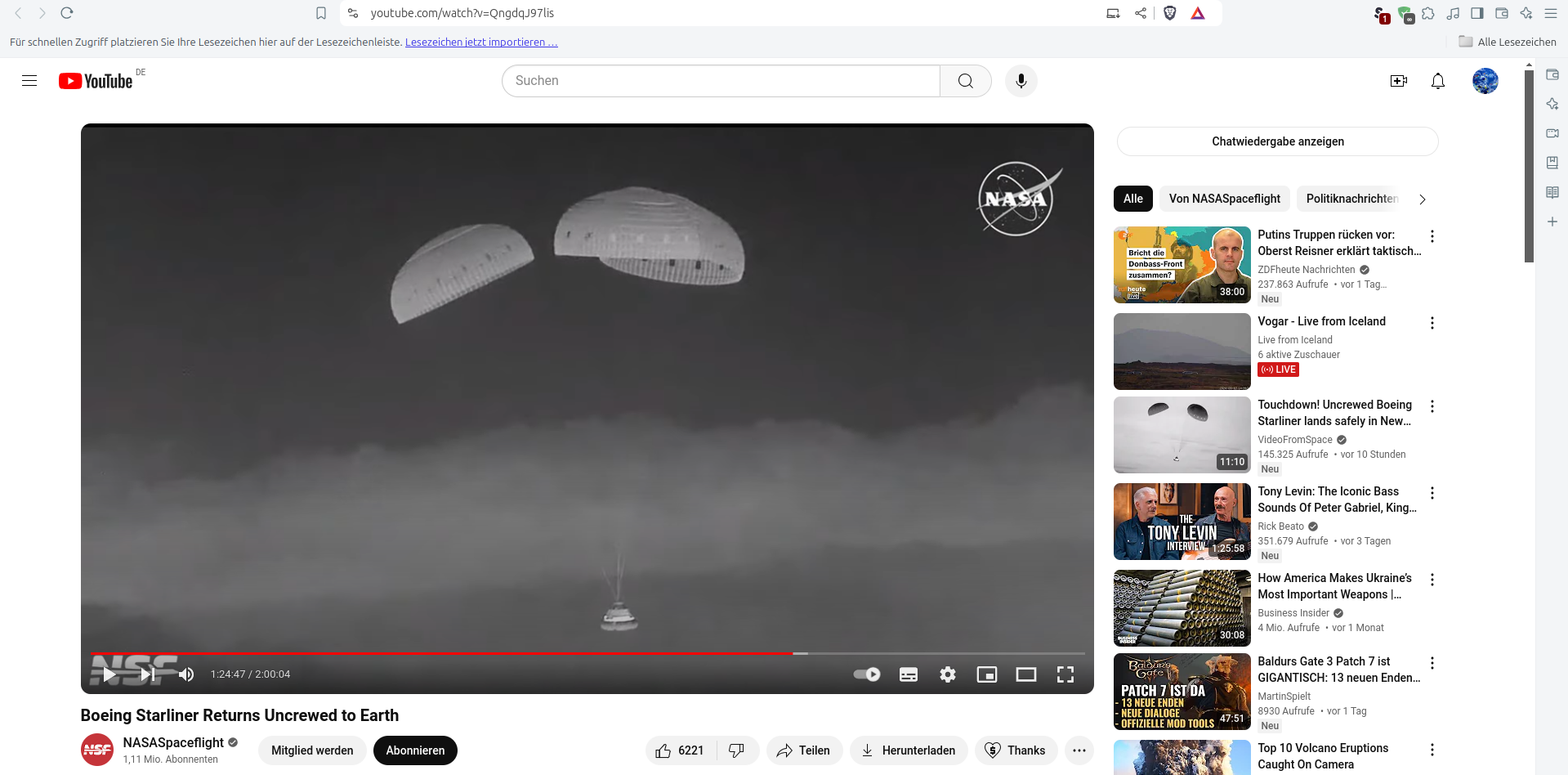Reload the page in browser
The image size is (1568, 775).
67,13
